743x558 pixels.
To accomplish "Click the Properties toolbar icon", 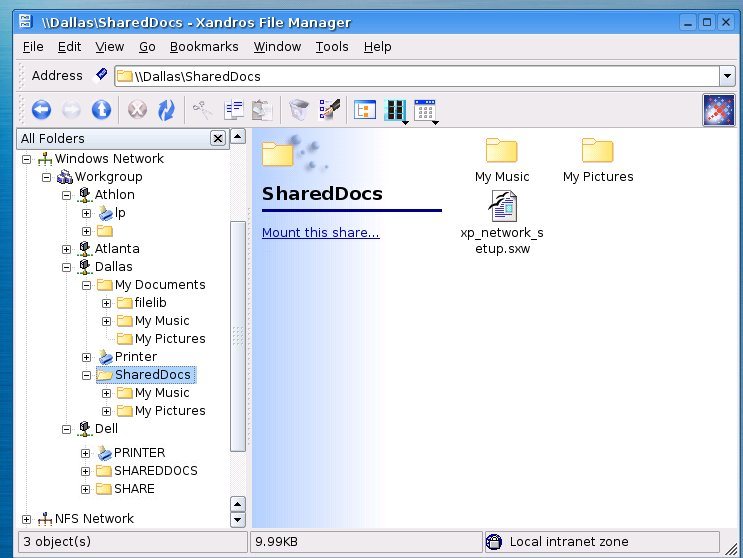I will [329, 109].
